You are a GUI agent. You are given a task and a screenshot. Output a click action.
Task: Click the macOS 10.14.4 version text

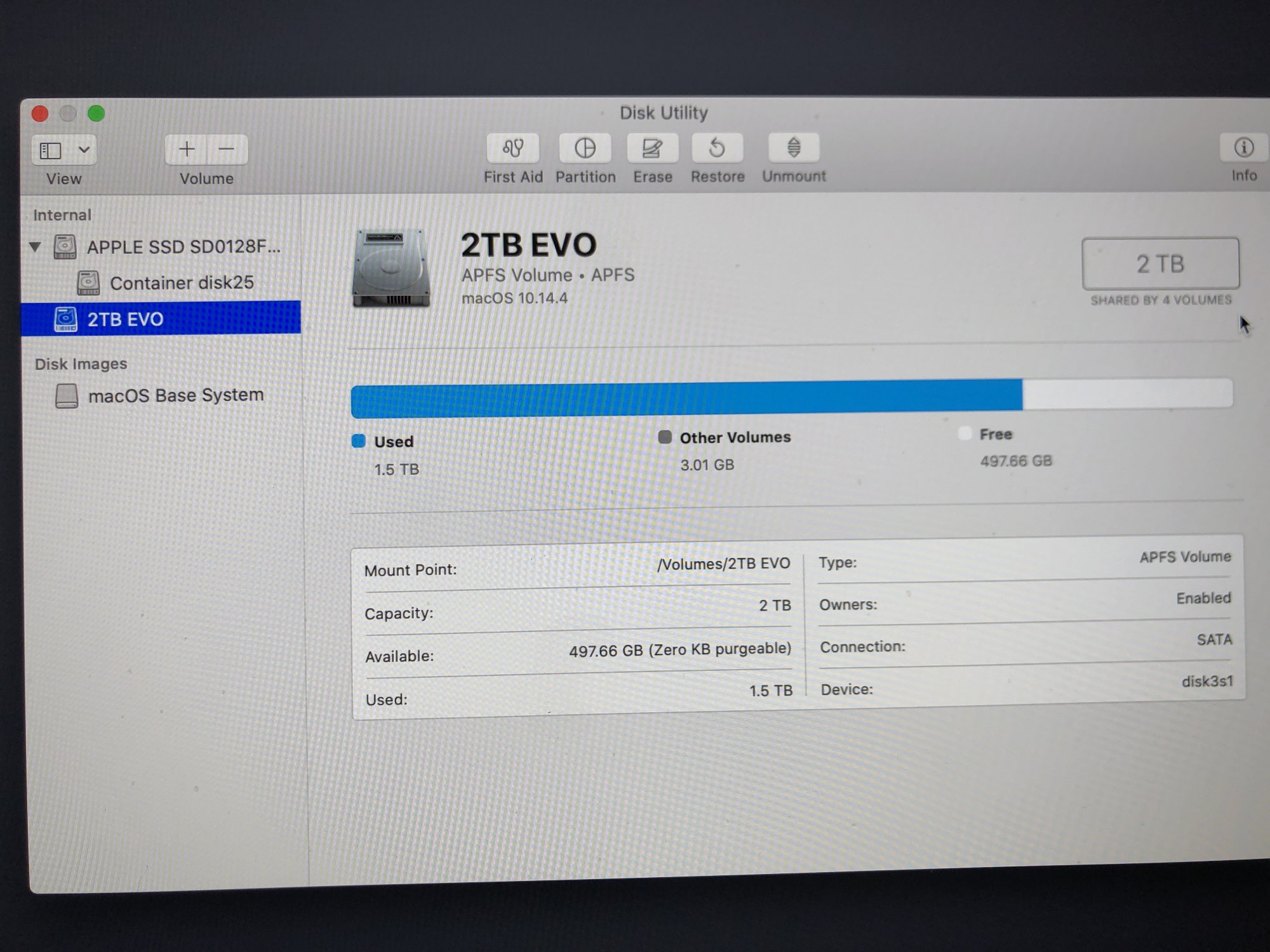514,298
